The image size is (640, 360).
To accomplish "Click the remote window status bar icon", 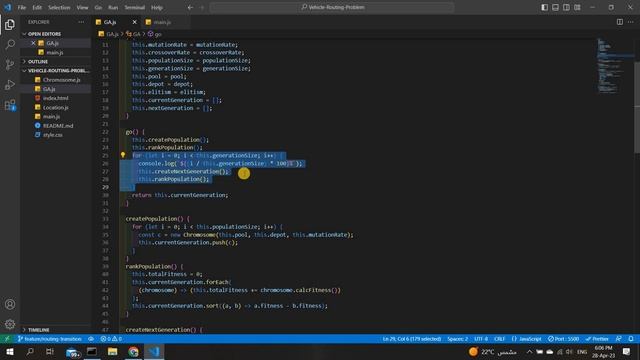I will pos(7,339).
